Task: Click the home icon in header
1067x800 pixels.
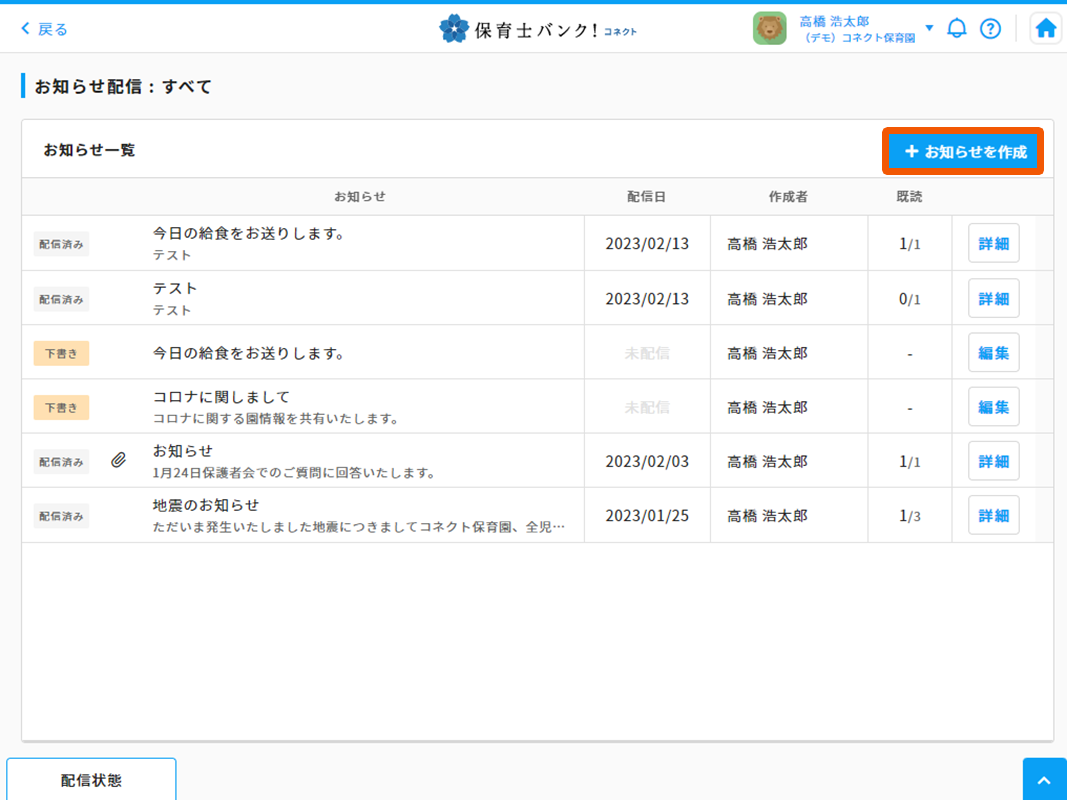Action: (x=1046, y=28)
